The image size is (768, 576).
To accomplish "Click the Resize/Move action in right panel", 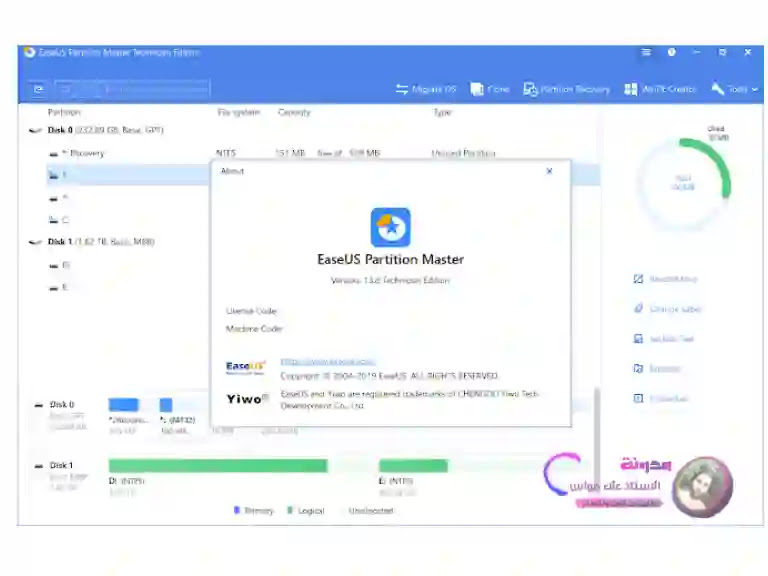I will click(666, 279).
